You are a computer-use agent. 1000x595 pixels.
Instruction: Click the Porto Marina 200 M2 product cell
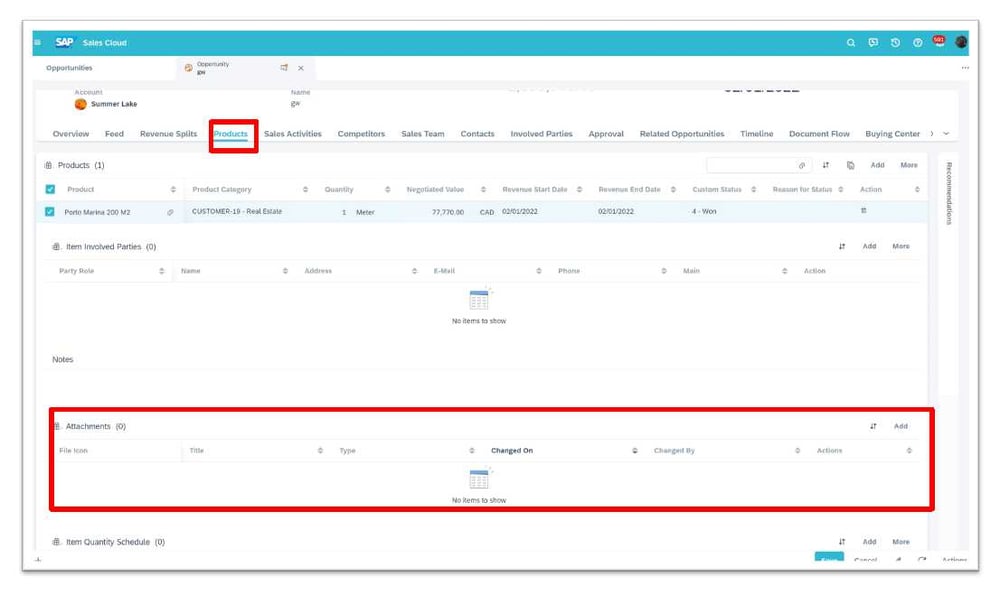click(97, 212)
